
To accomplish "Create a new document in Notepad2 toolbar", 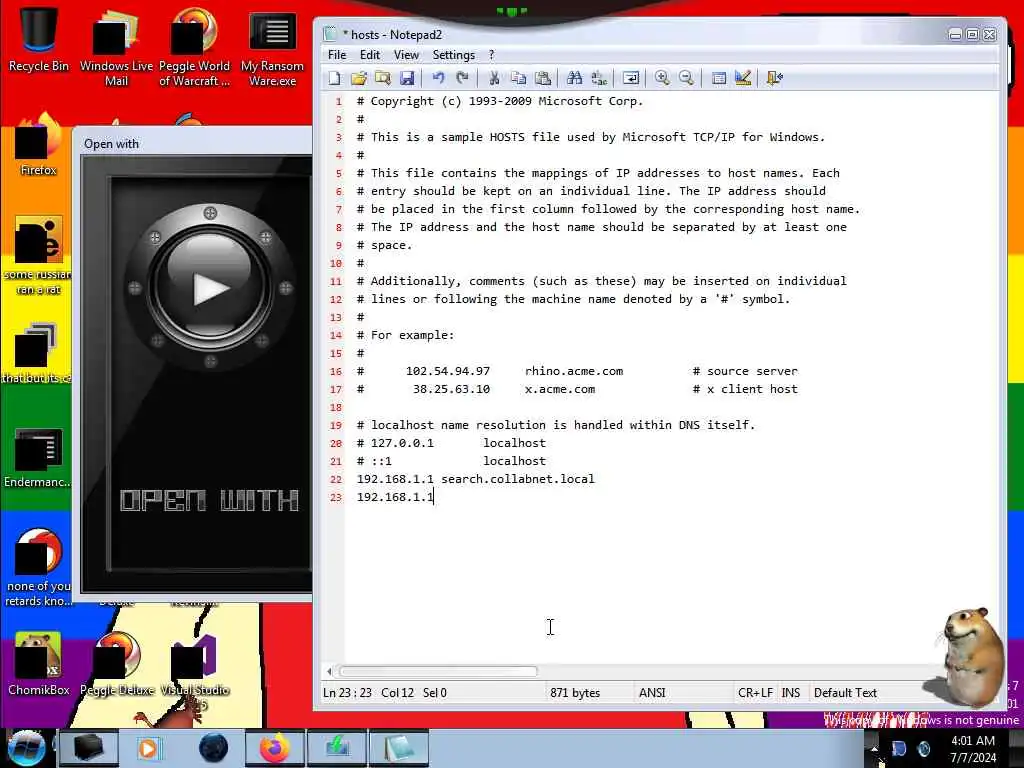I will [x=334, y=78].
